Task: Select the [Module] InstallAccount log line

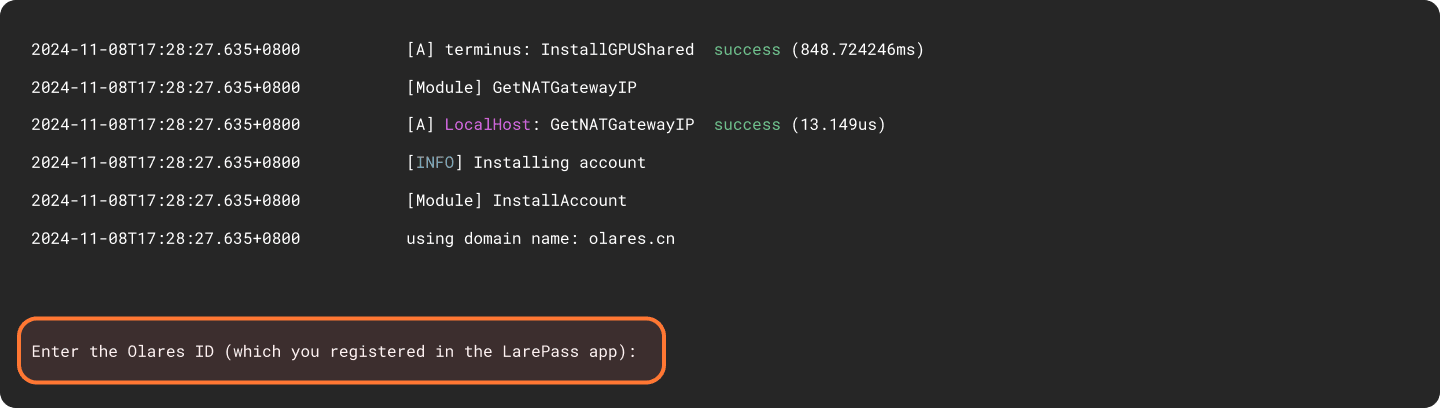Action: pyautogui.click(x=516, y=201)
